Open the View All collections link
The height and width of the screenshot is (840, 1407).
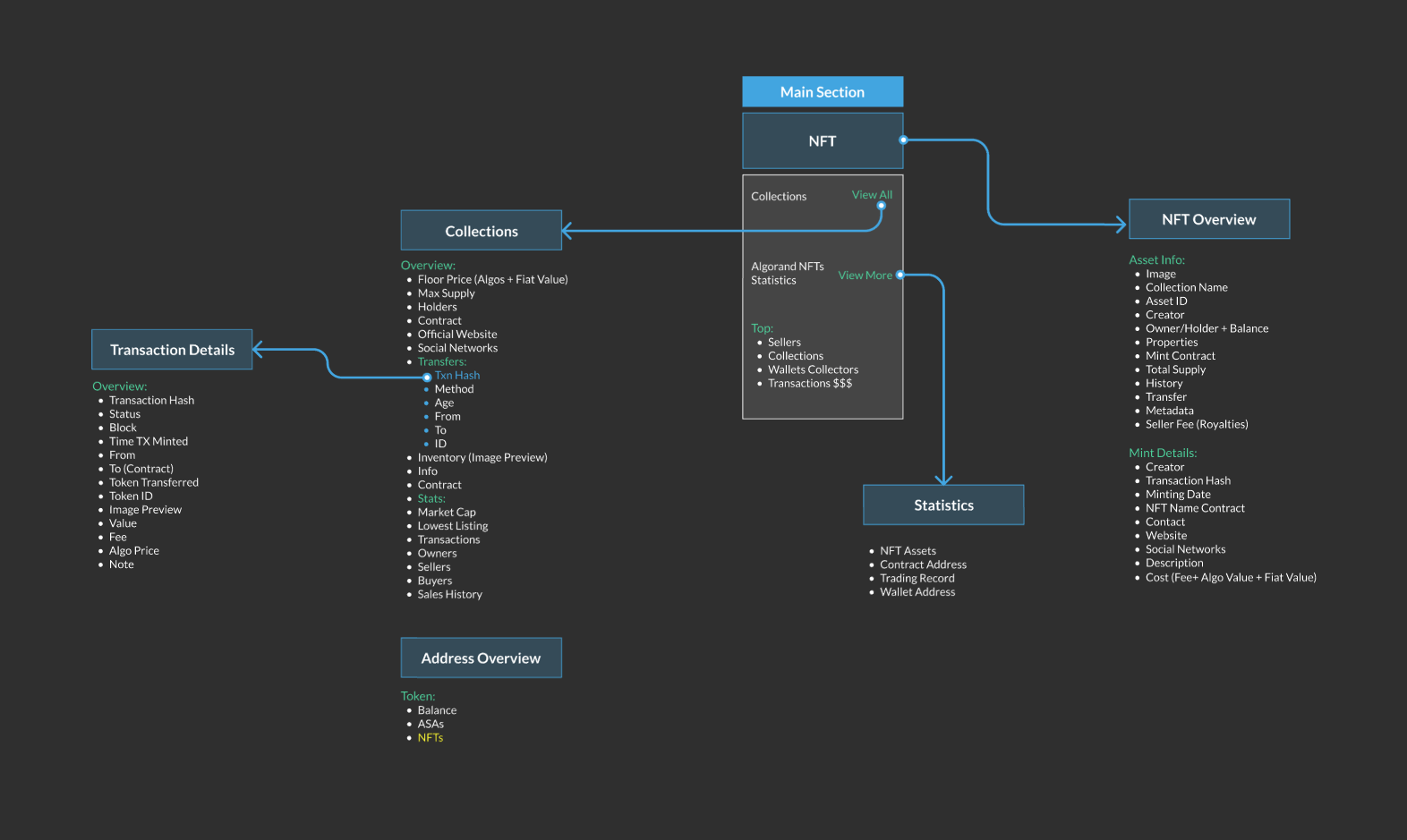point(871,194)
